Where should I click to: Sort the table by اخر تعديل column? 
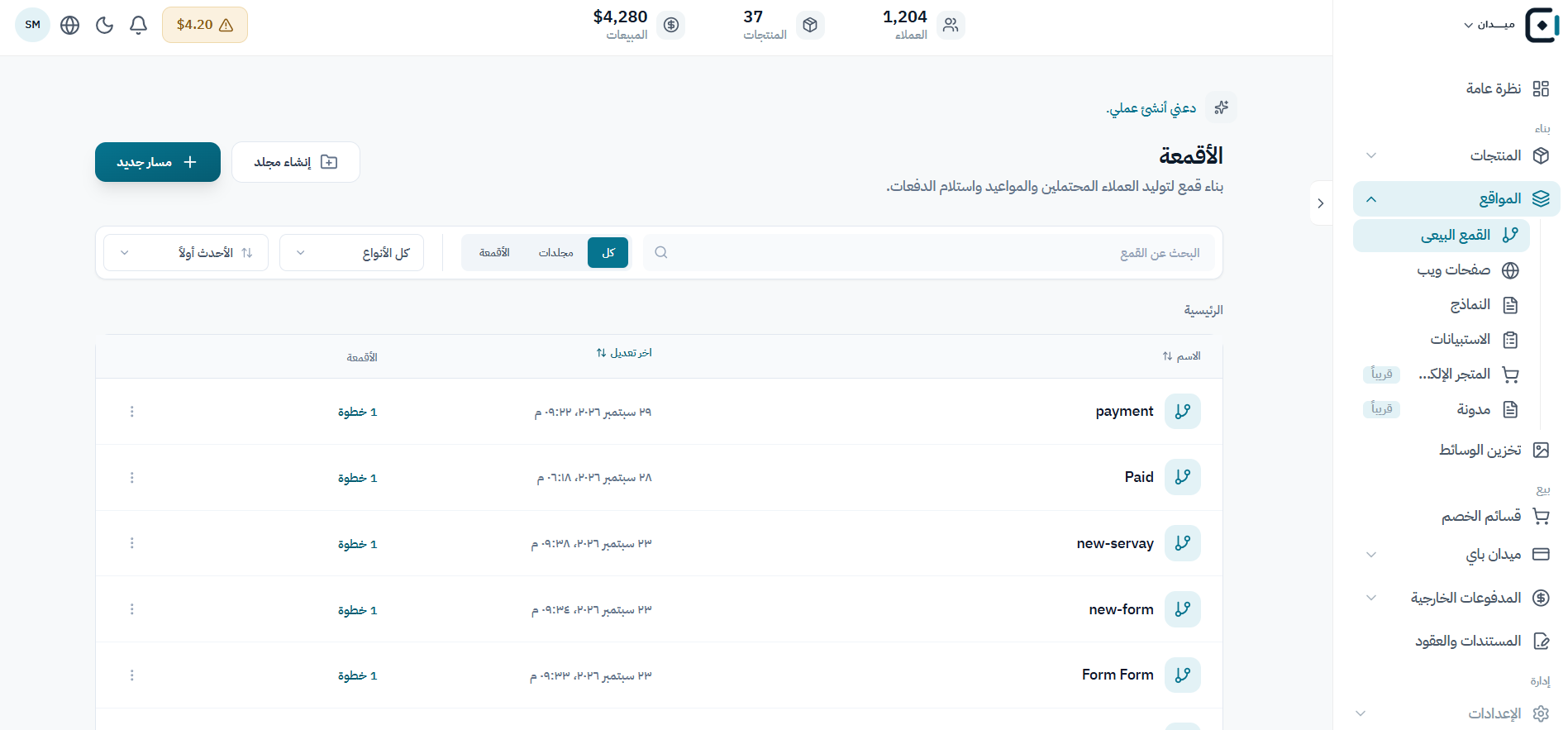tap(624, 353)
